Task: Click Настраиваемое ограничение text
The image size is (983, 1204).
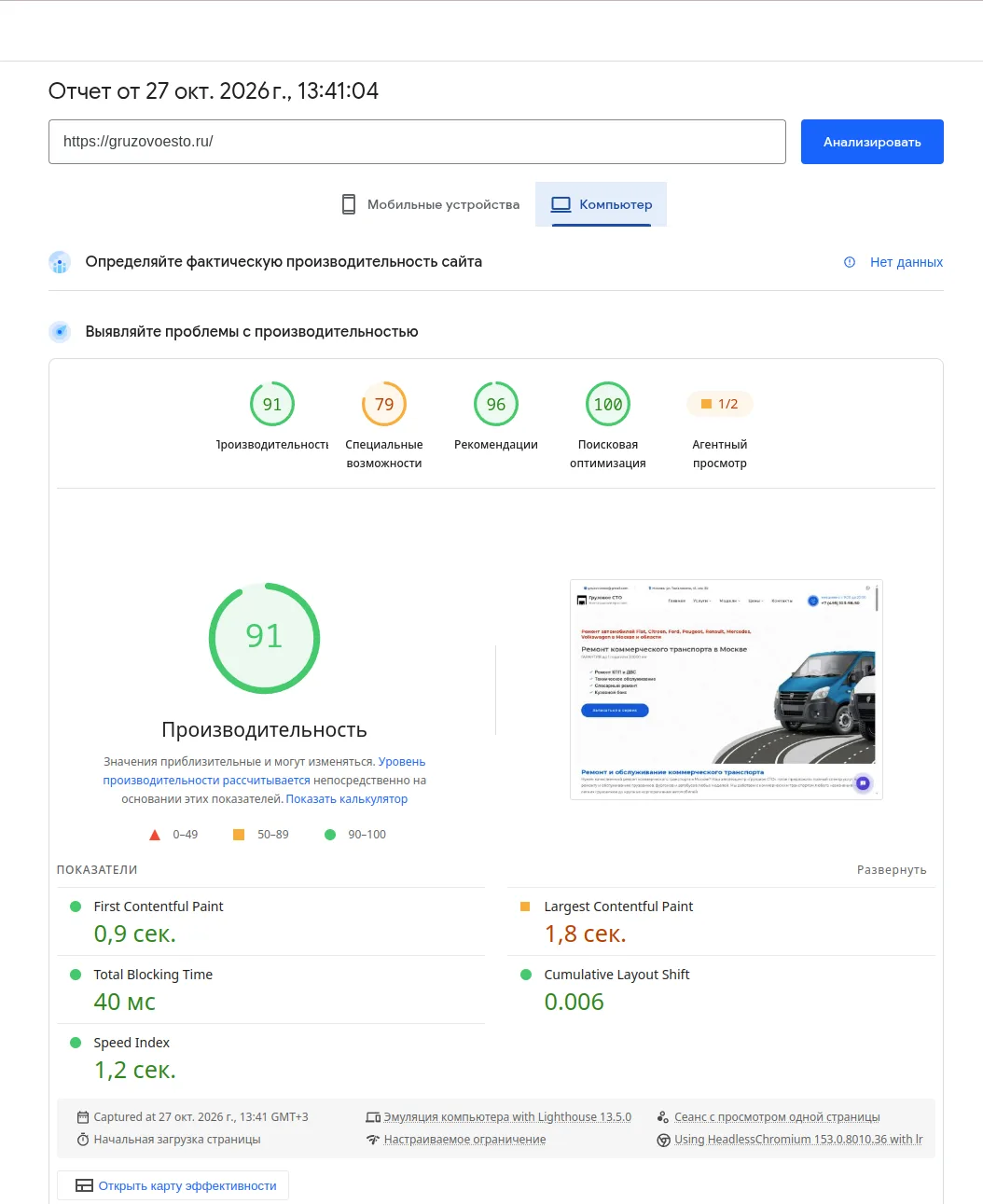Action: [x=464, y=1140]
